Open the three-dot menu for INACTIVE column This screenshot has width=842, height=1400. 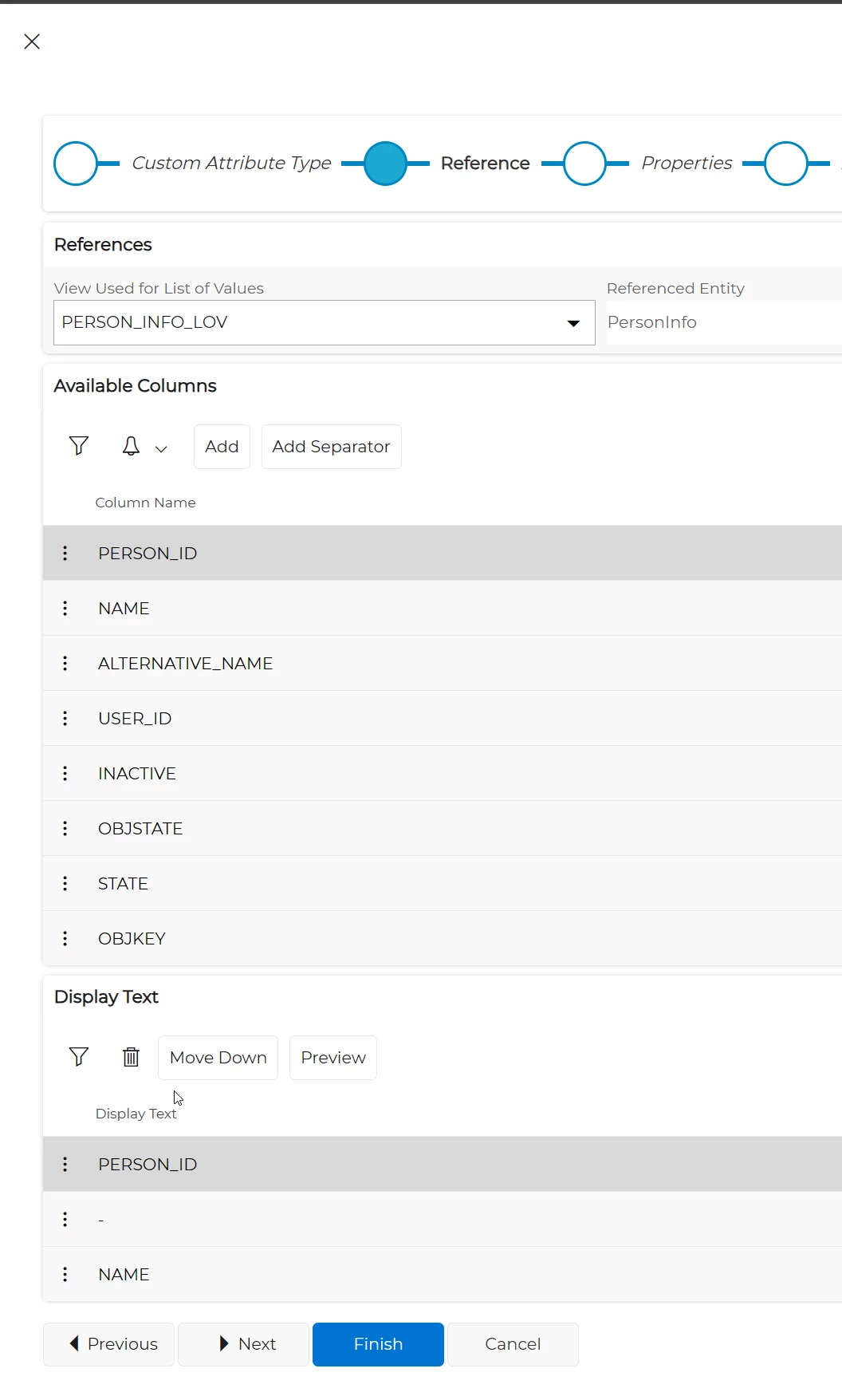65,773
